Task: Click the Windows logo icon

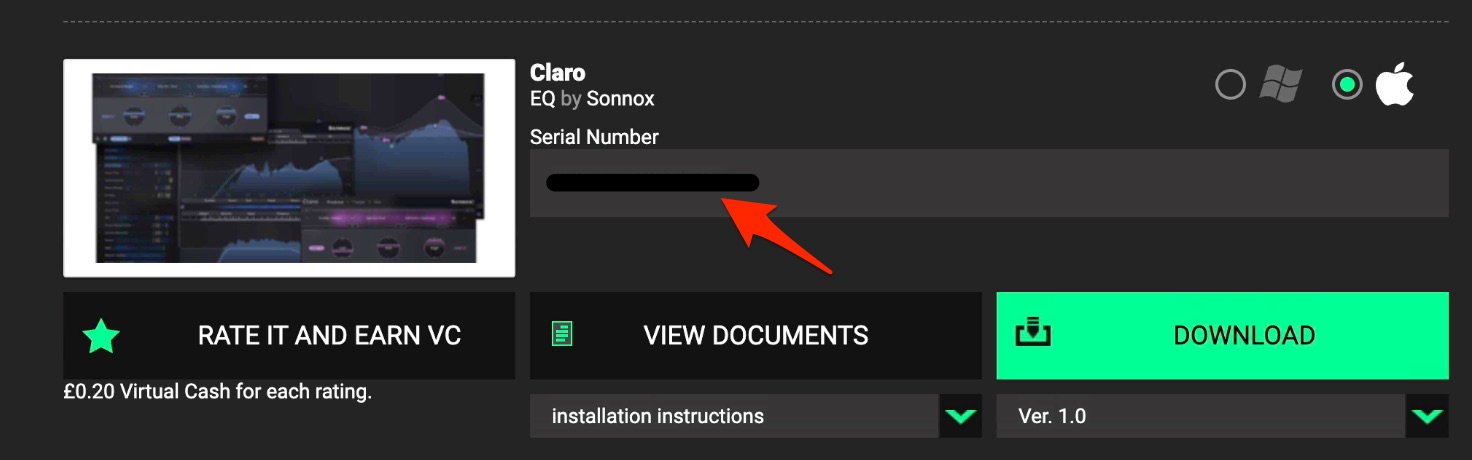Action: tap(1280, 85)
